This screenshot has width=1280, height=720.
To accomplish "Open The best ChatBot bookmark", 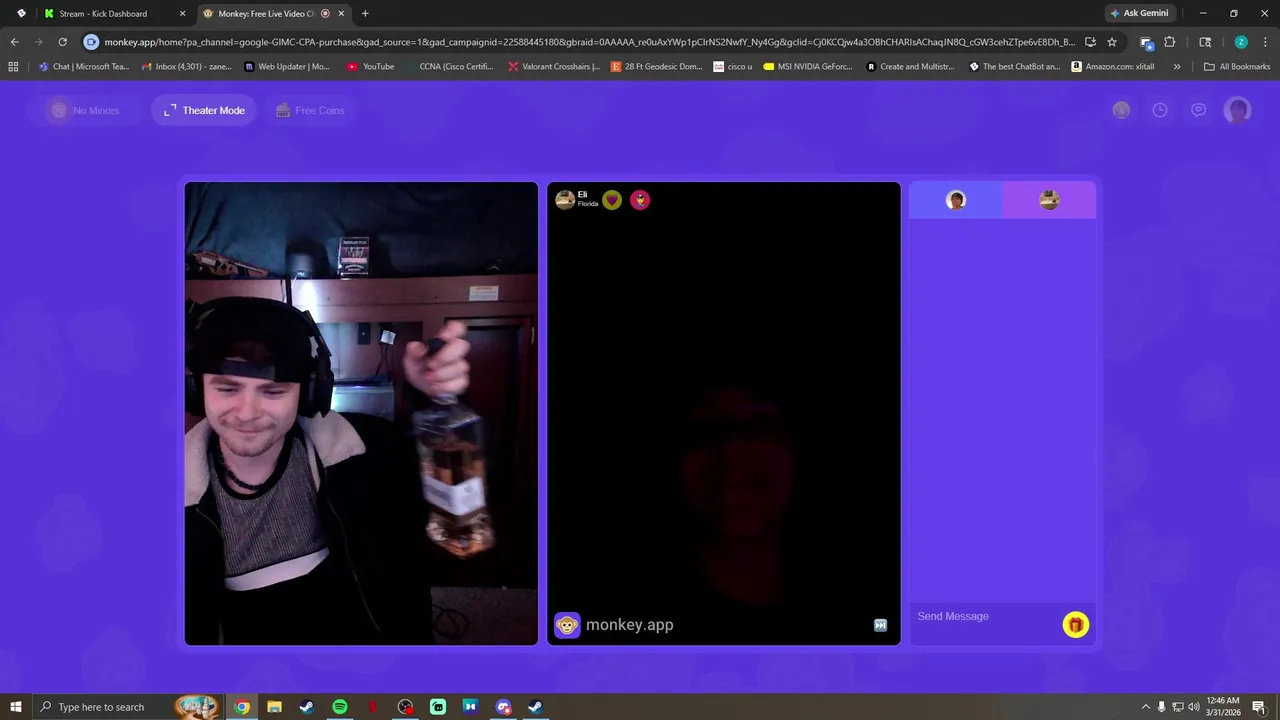I will tap(1014, 67).
